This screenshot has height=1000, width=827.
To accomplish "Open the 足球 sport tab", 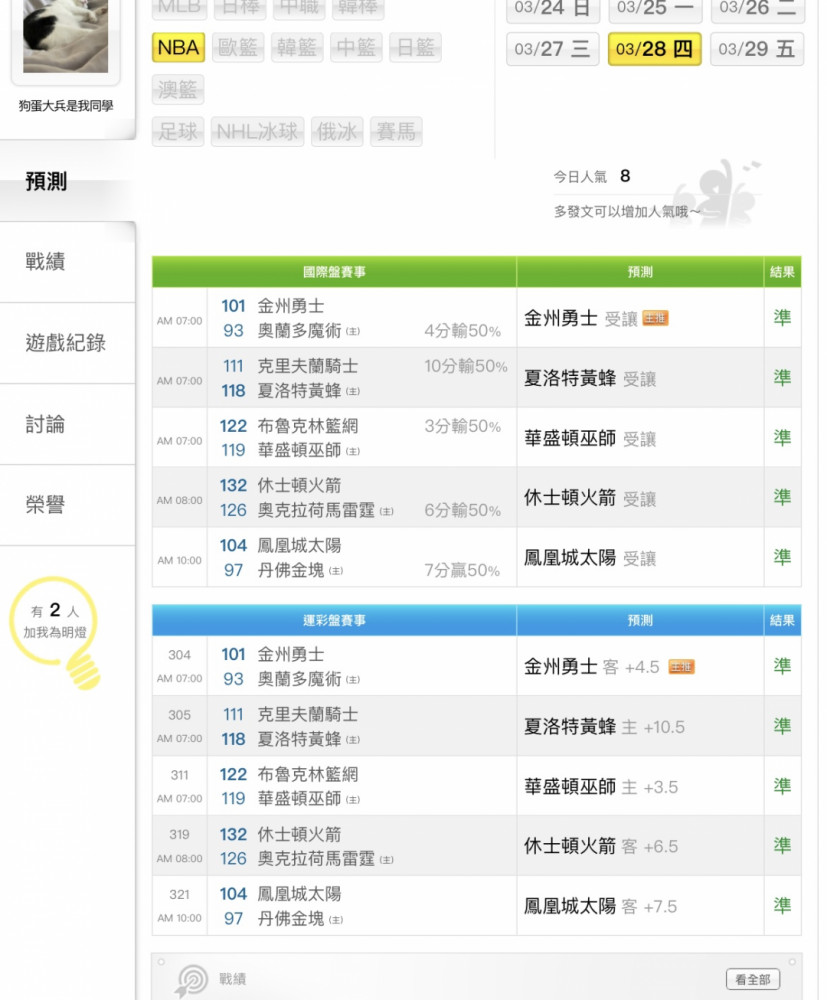I will coord(178,131).
